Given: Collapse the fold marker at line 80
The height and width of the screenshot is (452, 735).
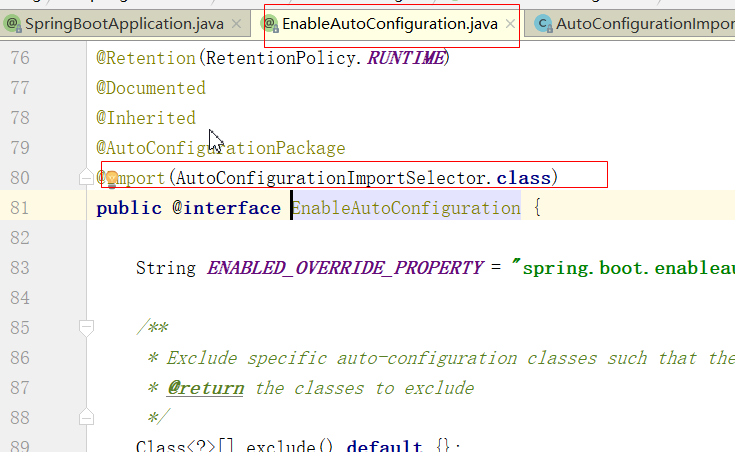Looking at the screenshot, I should [x=87, y=178].
